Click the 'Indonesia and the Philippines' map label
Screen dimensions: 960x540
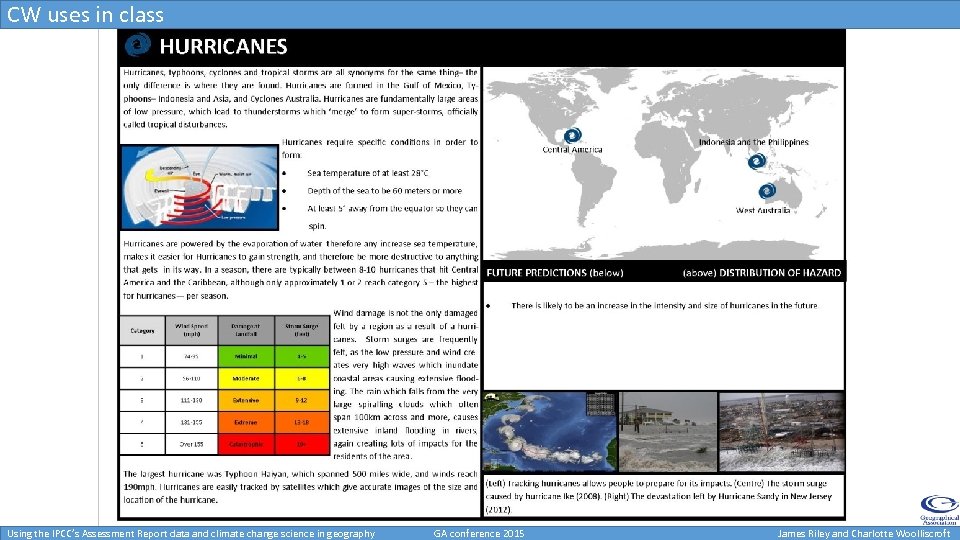pyautogui.click(x=754, y=142)
